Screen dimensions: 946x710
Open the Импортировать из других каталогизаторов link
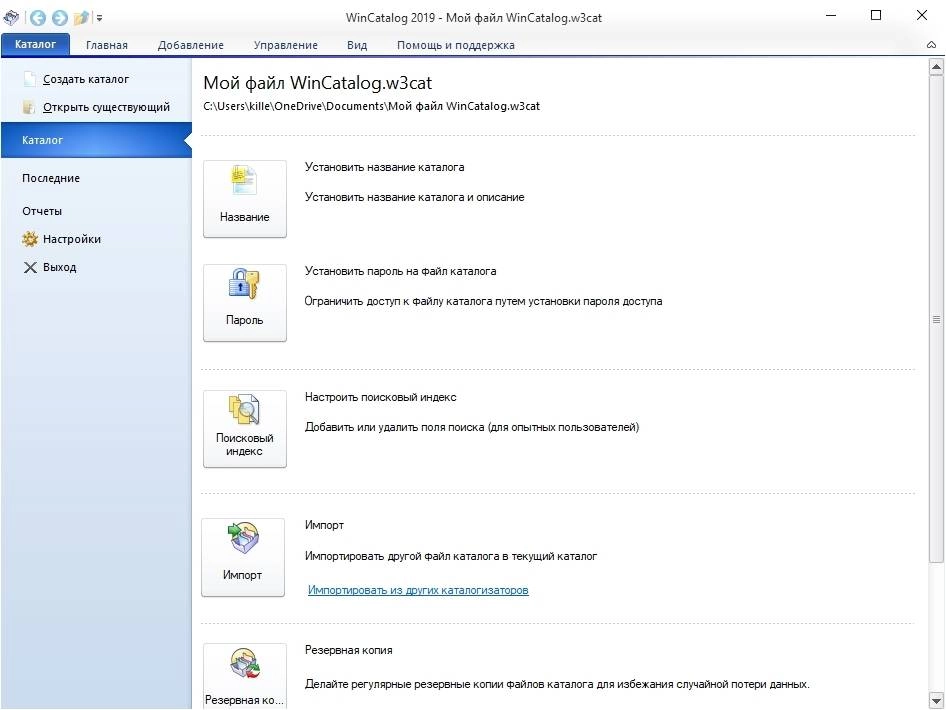[x=418, y=590]
